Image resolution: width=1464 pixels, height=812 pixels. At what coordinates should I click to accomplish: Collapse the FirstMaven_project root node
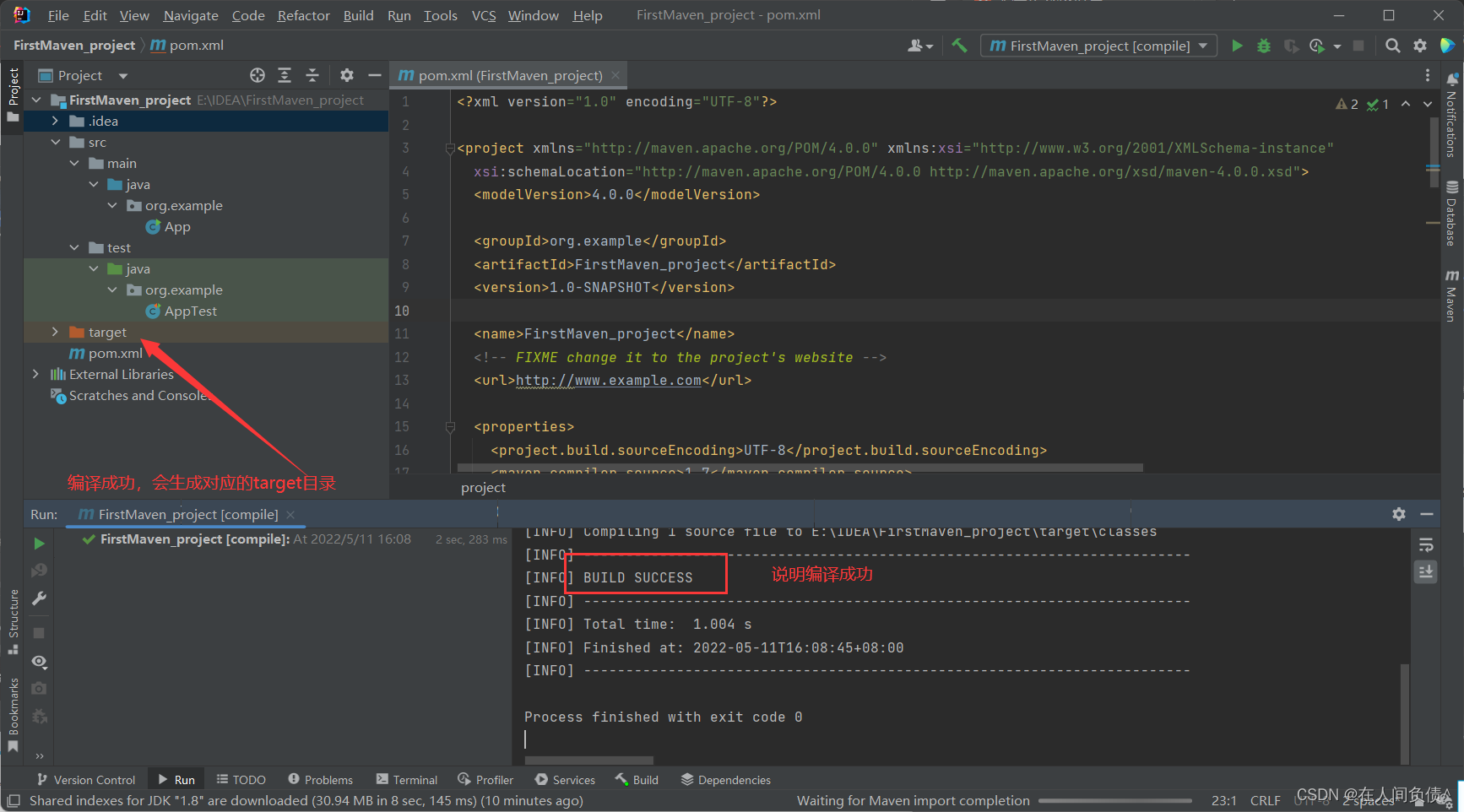pyautogui.click(x=36, y=100)
